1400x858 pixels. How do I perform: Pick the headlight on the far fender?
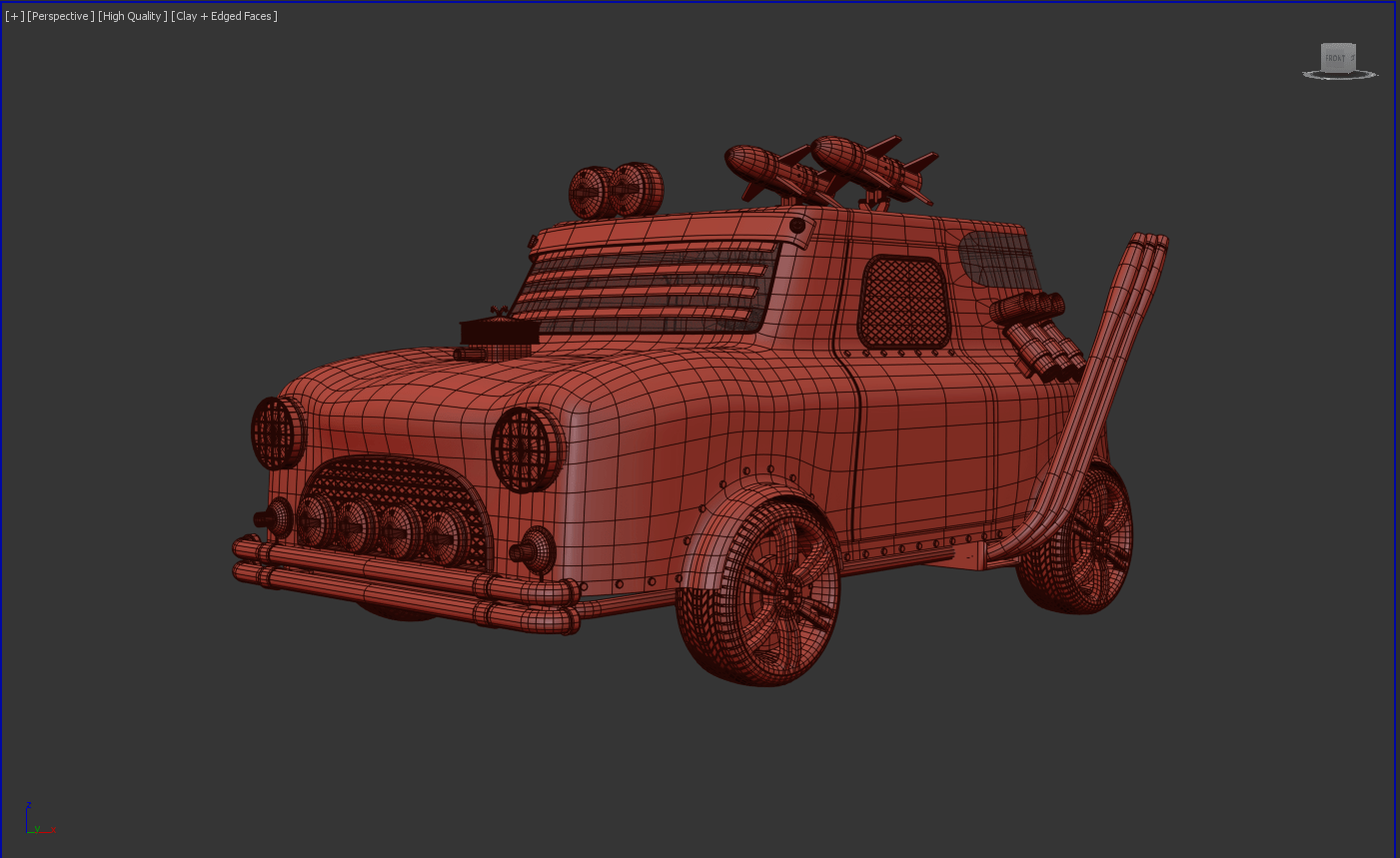tap(277, 432)
